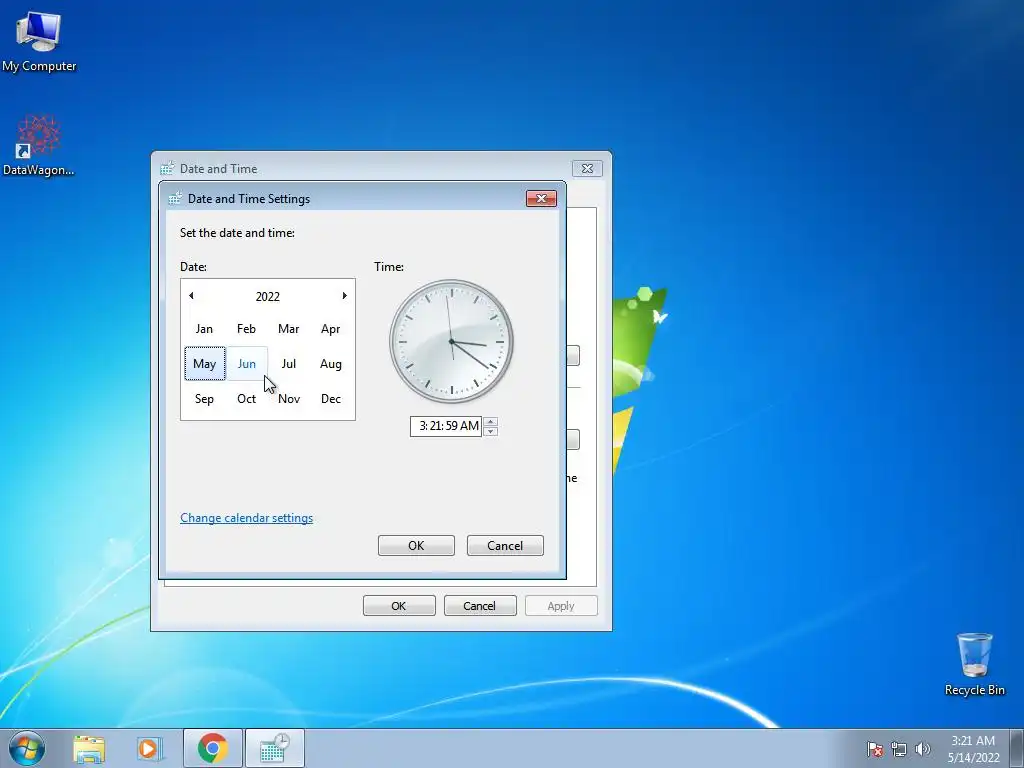Click the analog clock face
Screen dimensions: 1024x768
click(x=451, y=342)
